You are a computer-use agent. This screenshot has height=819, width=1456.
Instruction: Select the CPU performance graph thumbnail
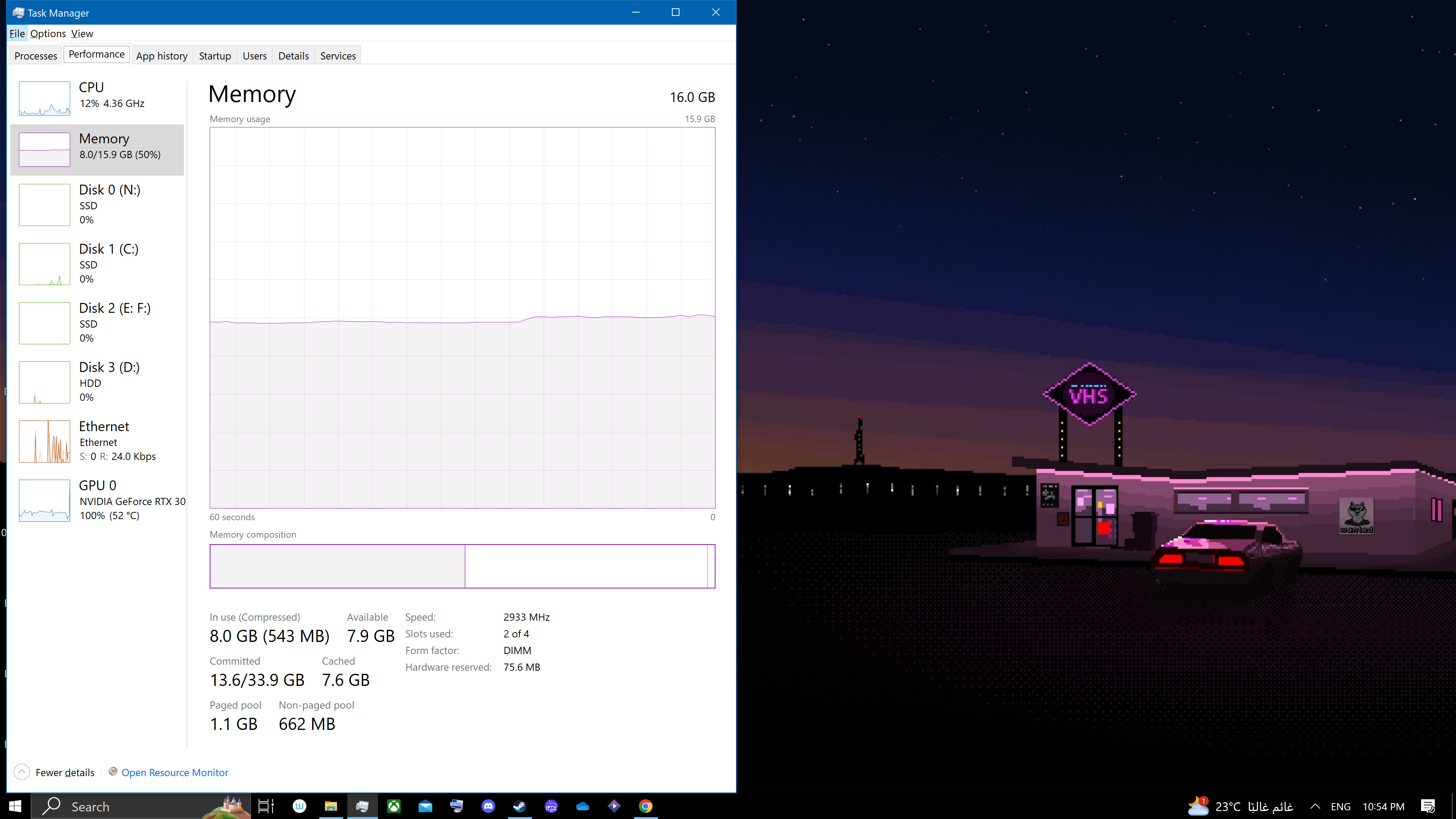click(x=44, y=98)
